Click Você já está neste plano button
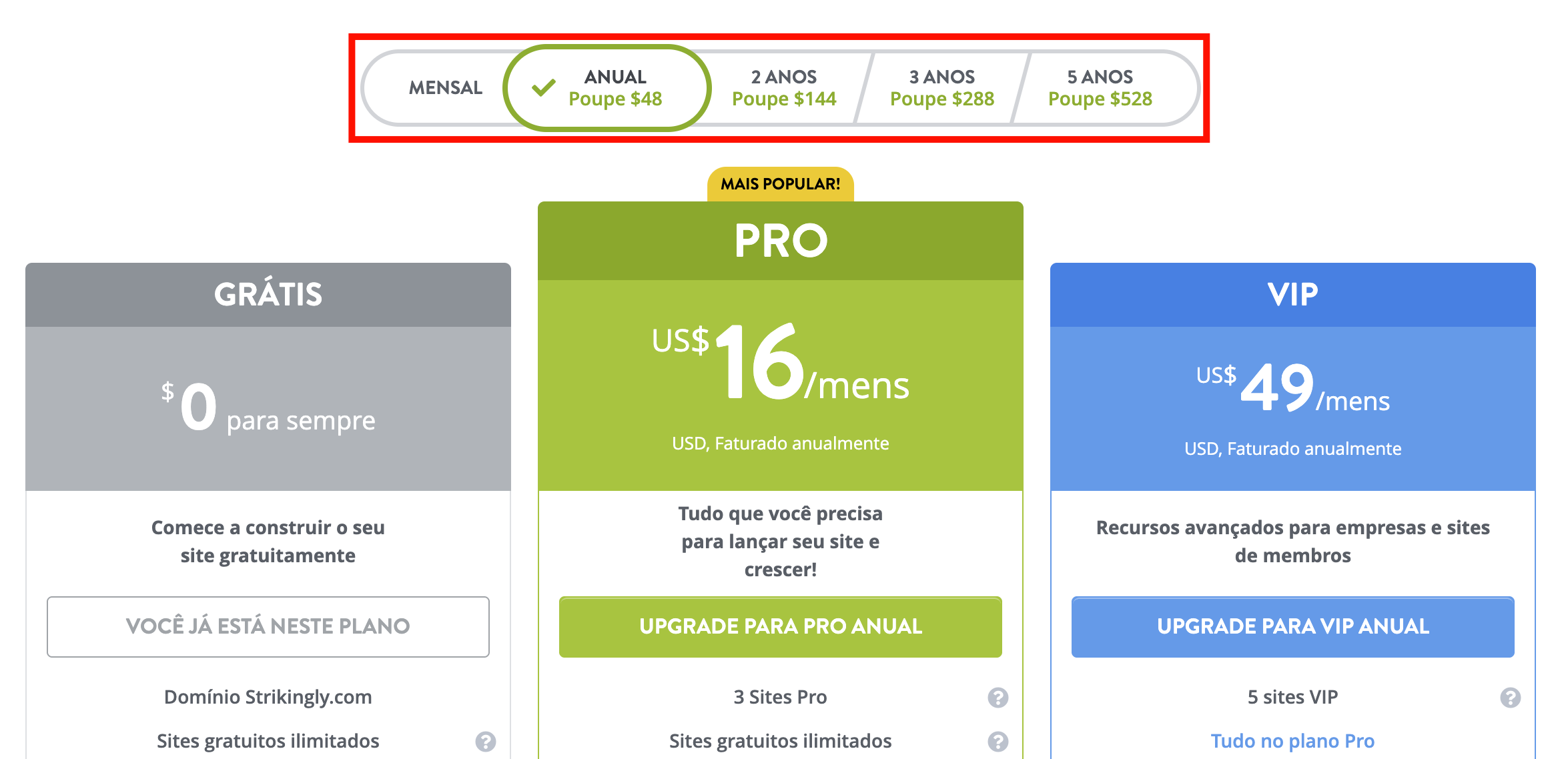Viewport: 1568px width, 759px height. point(268,627)
